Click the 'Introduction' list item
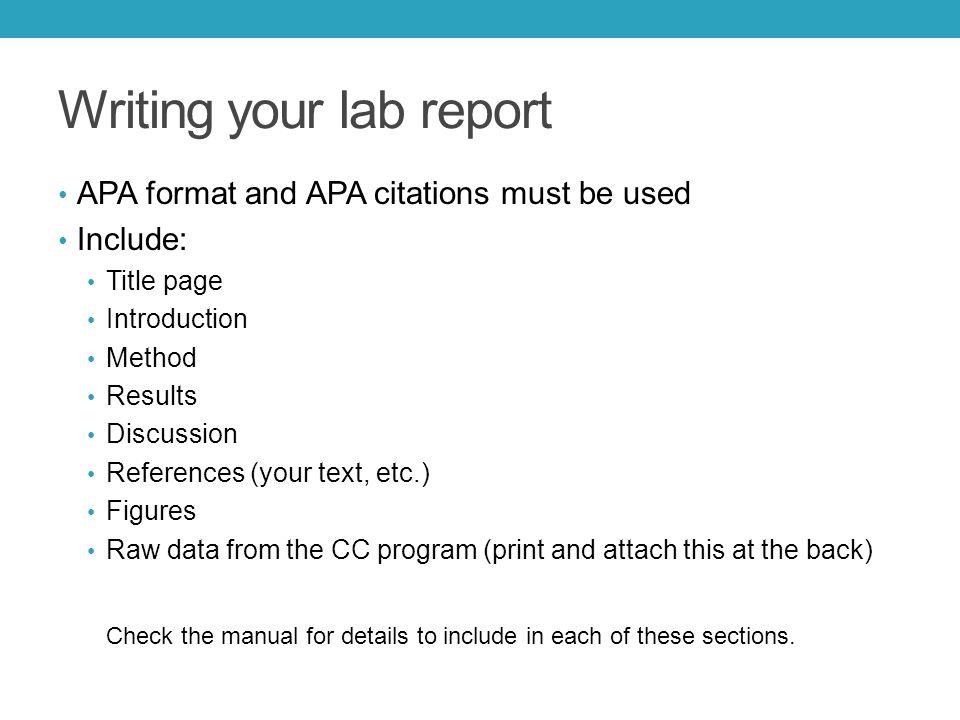 pos(176,319)
